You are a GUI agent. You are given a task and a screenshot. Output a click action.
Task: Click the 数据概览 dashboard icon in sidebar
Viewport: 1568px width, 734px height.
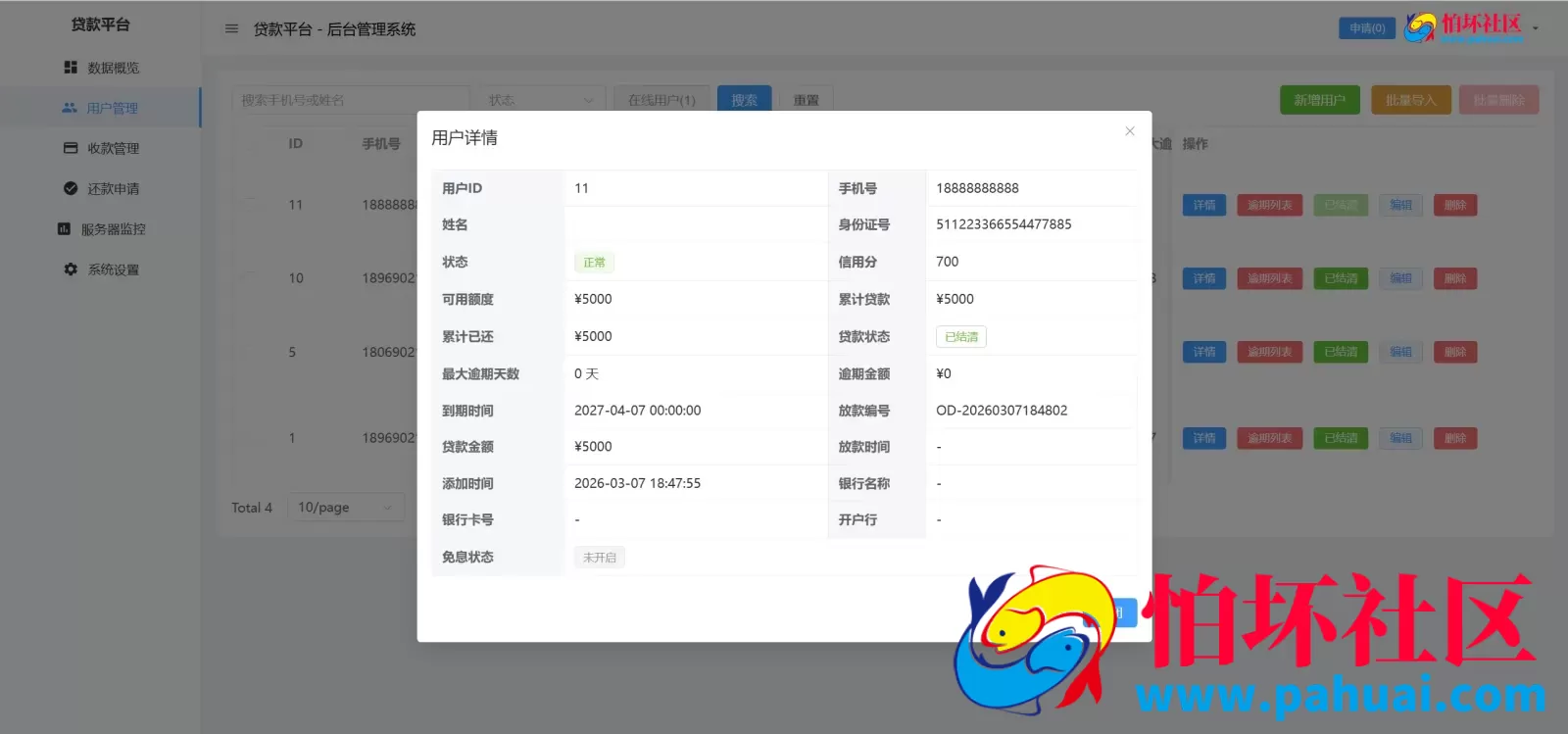coord(71,68)
